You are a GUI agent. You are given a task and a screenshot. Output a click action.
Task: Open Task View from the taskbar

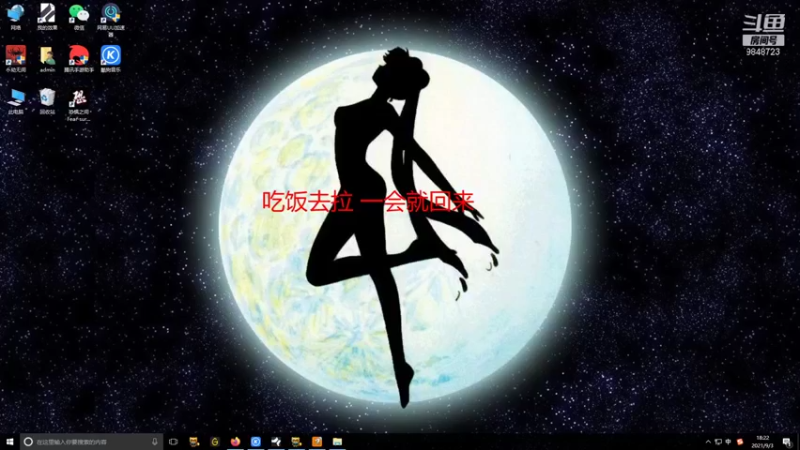173,442
